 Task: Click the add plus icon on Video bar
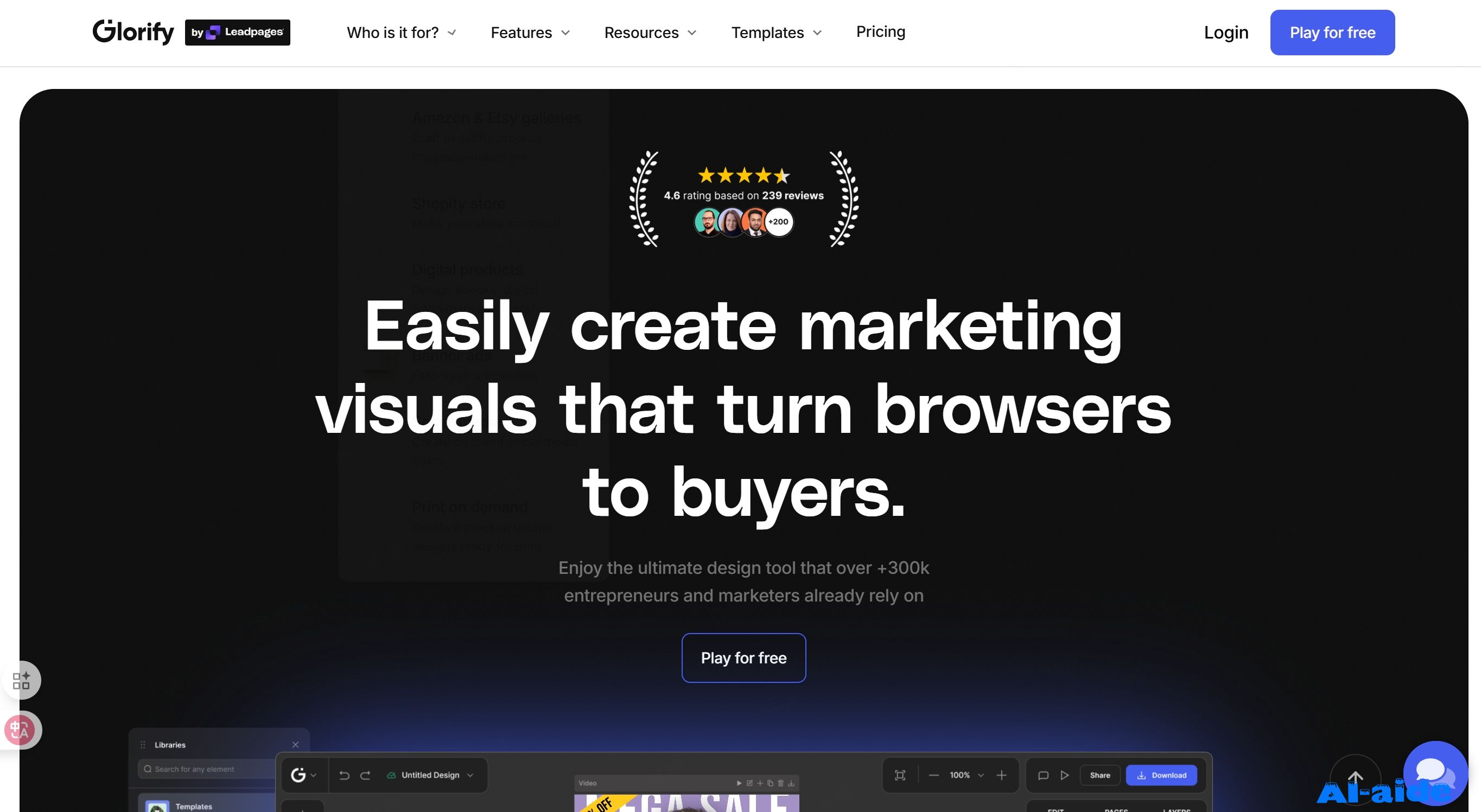(x=760, y=783)
